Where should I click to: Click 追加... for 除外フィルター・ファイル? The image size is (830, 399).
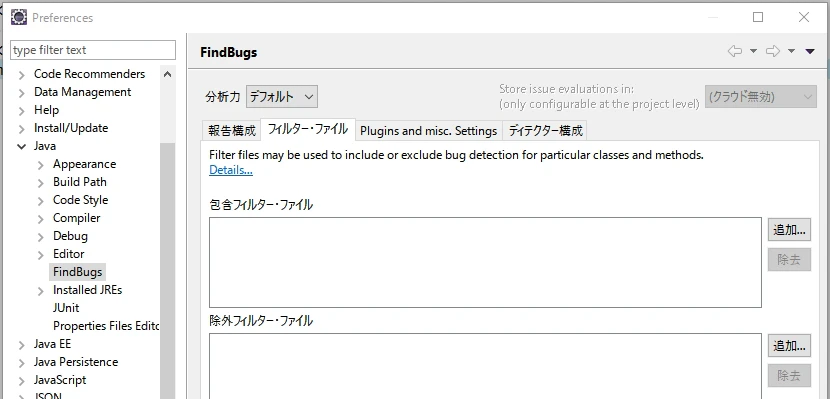point(789,346)
